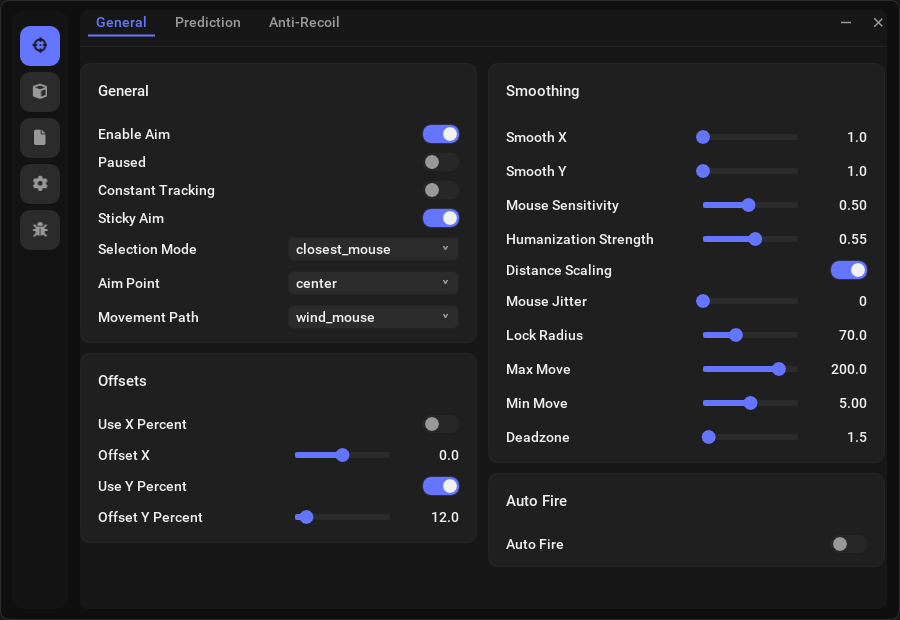Open the Aim Point dropdown
This screenshot has width=900, height=620.
[x=373, y=283]
